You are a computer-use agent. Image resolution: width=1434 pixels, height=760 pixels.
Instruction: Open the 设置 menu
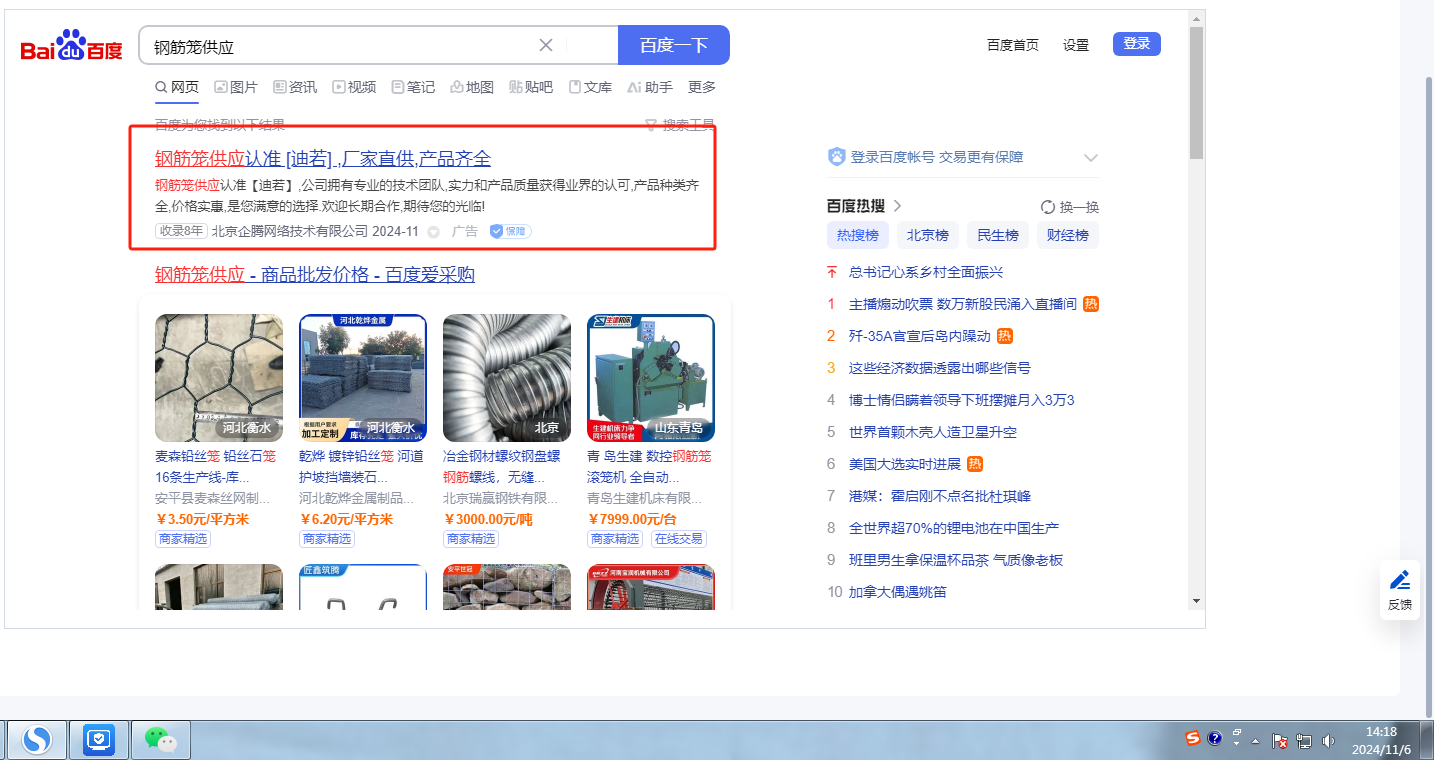[x=1076, y=45]
